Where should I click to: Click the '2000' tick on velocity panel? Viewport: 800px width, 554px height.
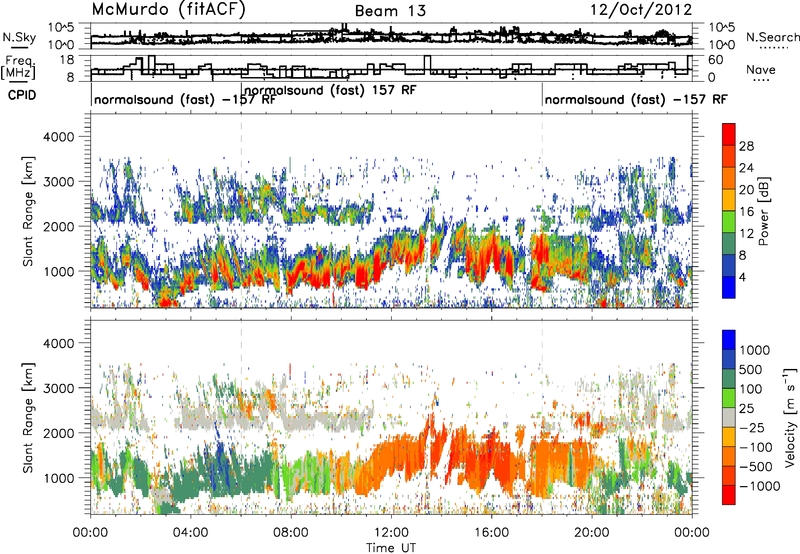[59, 433]
